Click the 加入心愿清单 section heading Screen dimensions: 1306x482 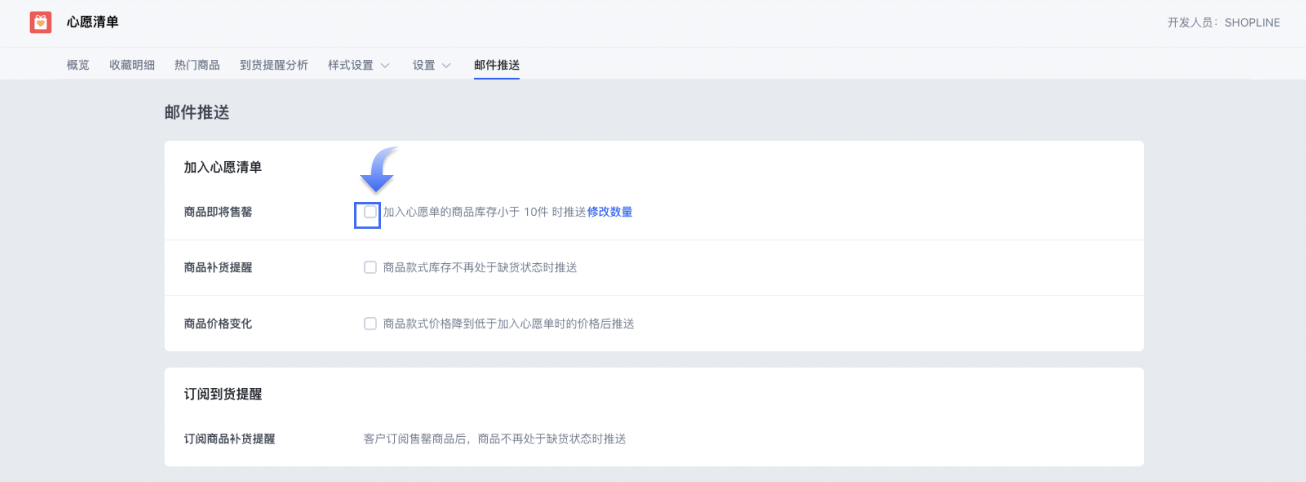[x=223, y=168]
